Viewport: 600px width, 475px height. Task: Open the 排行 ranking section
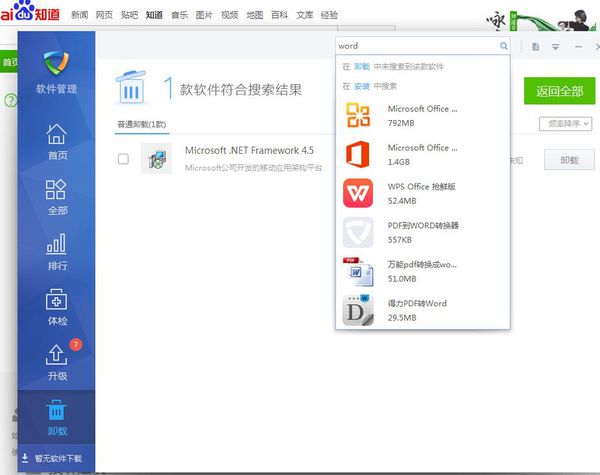tap(57, 252)
